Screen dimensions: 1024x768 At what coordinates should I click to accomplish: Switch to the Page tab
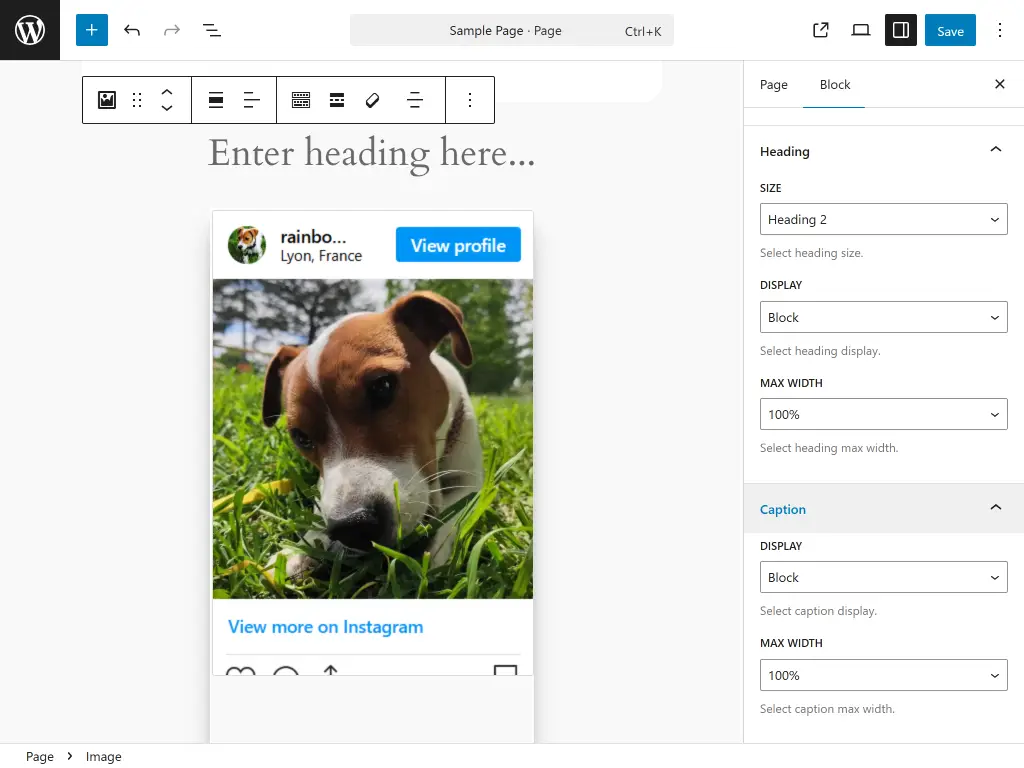coord(773,85)
